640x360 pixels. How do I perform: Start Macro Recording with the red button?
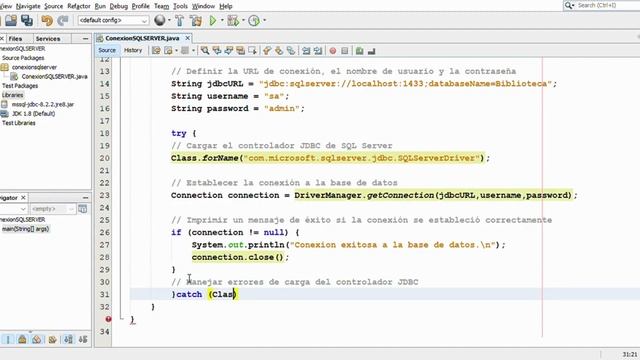coord(333,51)
